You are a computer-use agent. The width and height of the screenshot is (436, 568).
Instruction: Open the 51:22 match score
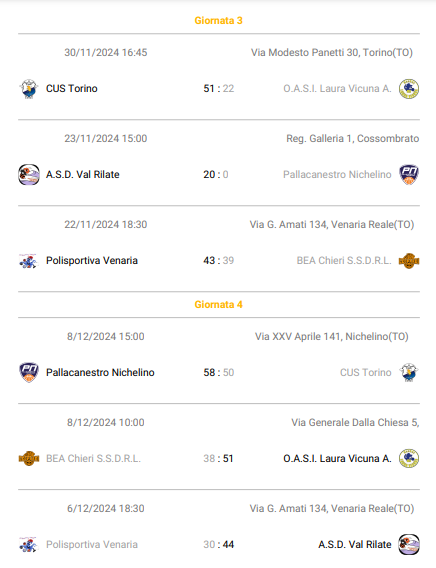point(218,89)
